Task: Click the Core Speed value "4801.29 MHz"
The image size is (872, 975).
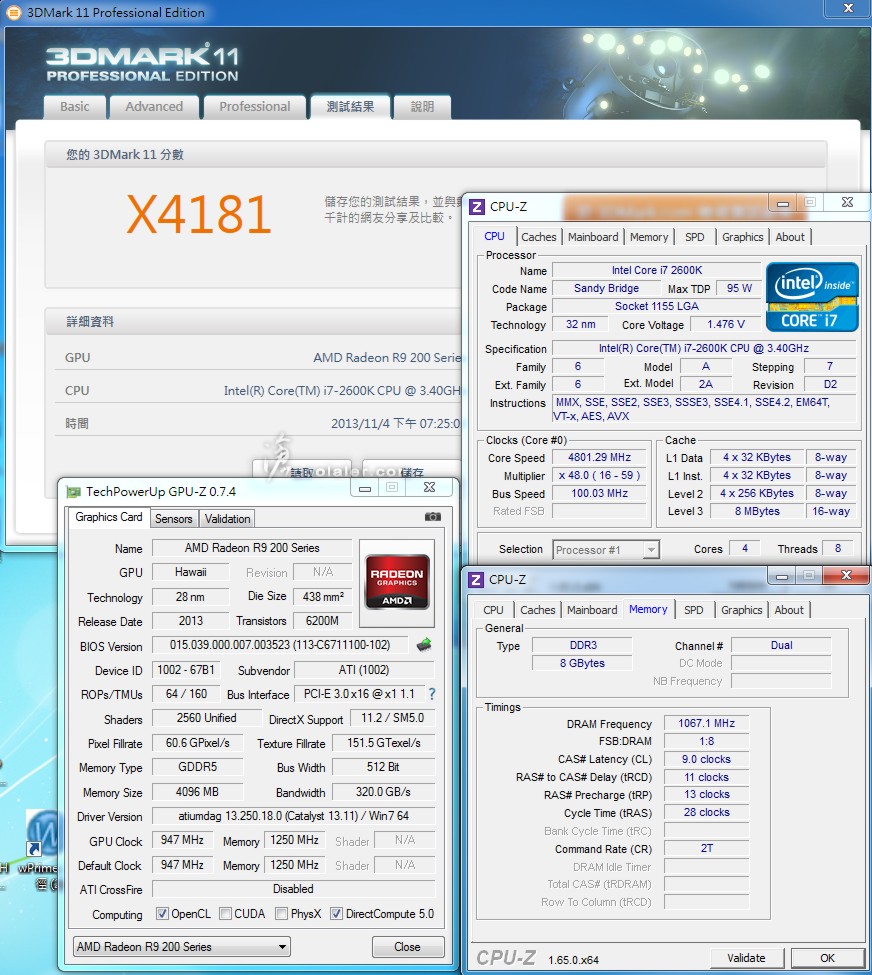Action: tap(600, 457)
